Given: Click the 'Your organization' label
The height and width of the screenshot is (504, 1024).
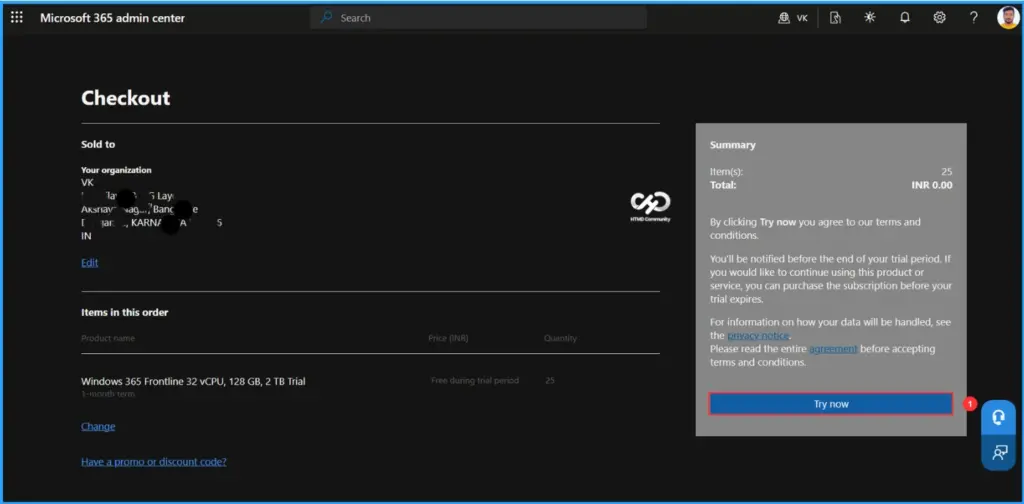Looking at the screenshot, I should [x=116, y=170].
